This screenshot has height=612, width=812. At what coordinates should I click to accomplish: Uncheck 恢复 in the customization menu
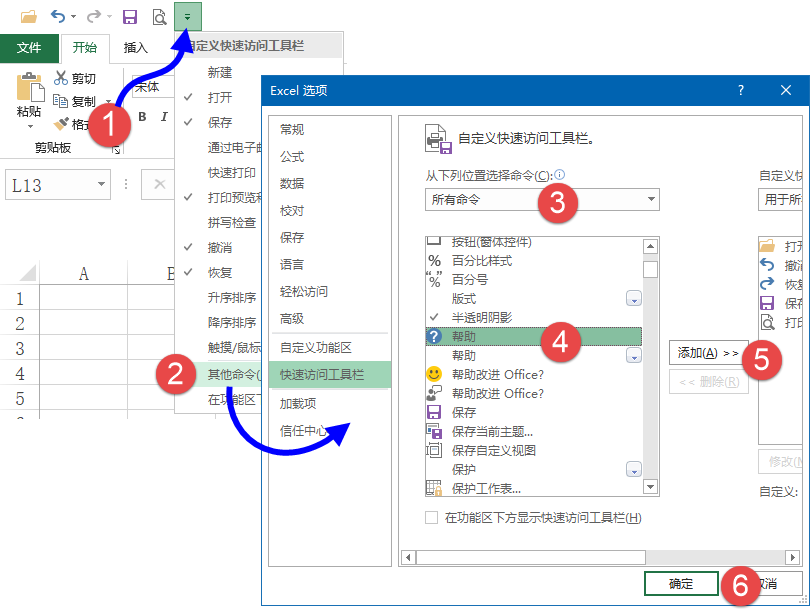(x=220, y=272)
